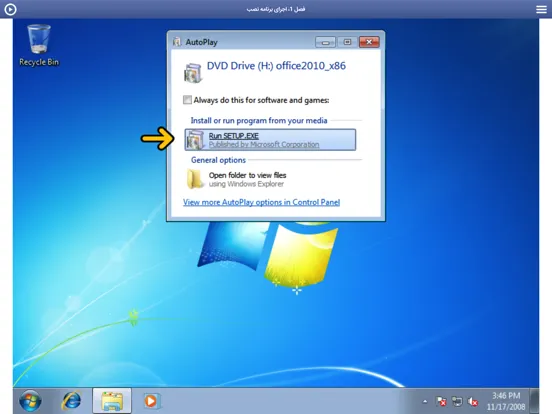This screenshot has width=552, height=414.
Task: Show hidden tray icons arrow
Action: [425, 401]
